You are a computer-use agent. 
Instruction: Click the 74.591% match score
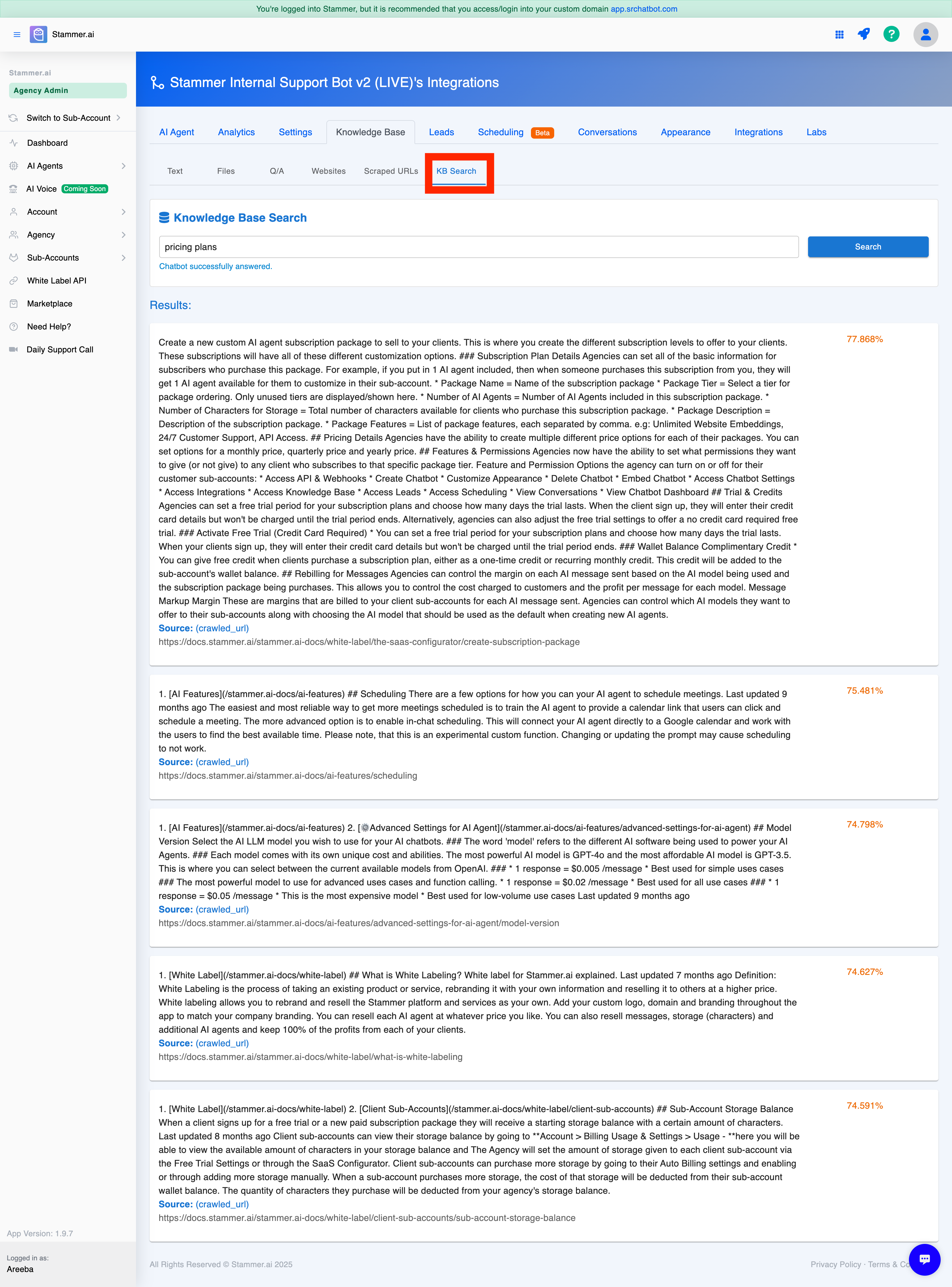[864, 1105]
